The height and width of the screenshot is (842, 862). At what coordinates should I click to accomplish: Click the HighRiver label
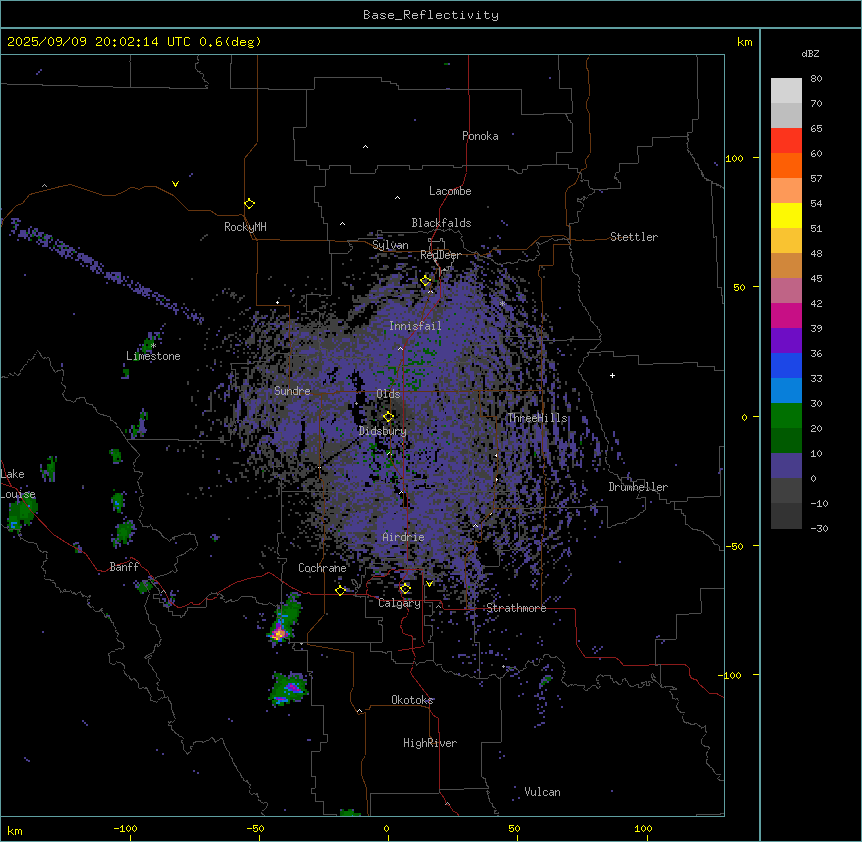[x=430, y=743]
